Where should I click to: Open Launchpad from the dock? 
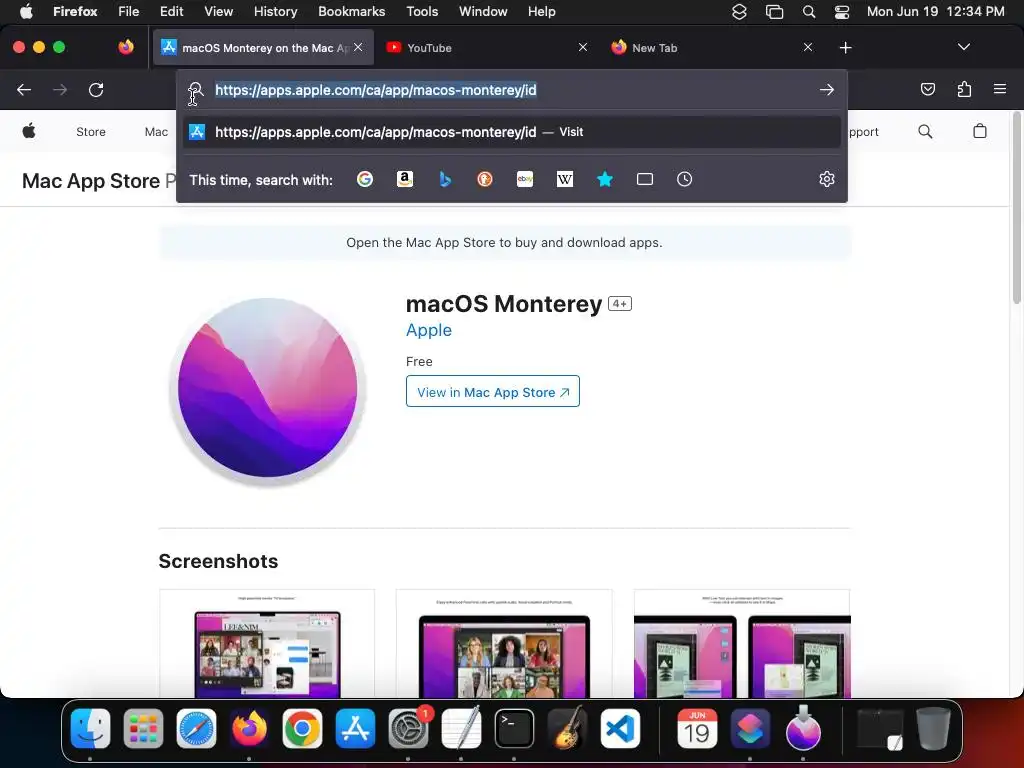click(x=143, y=728)
